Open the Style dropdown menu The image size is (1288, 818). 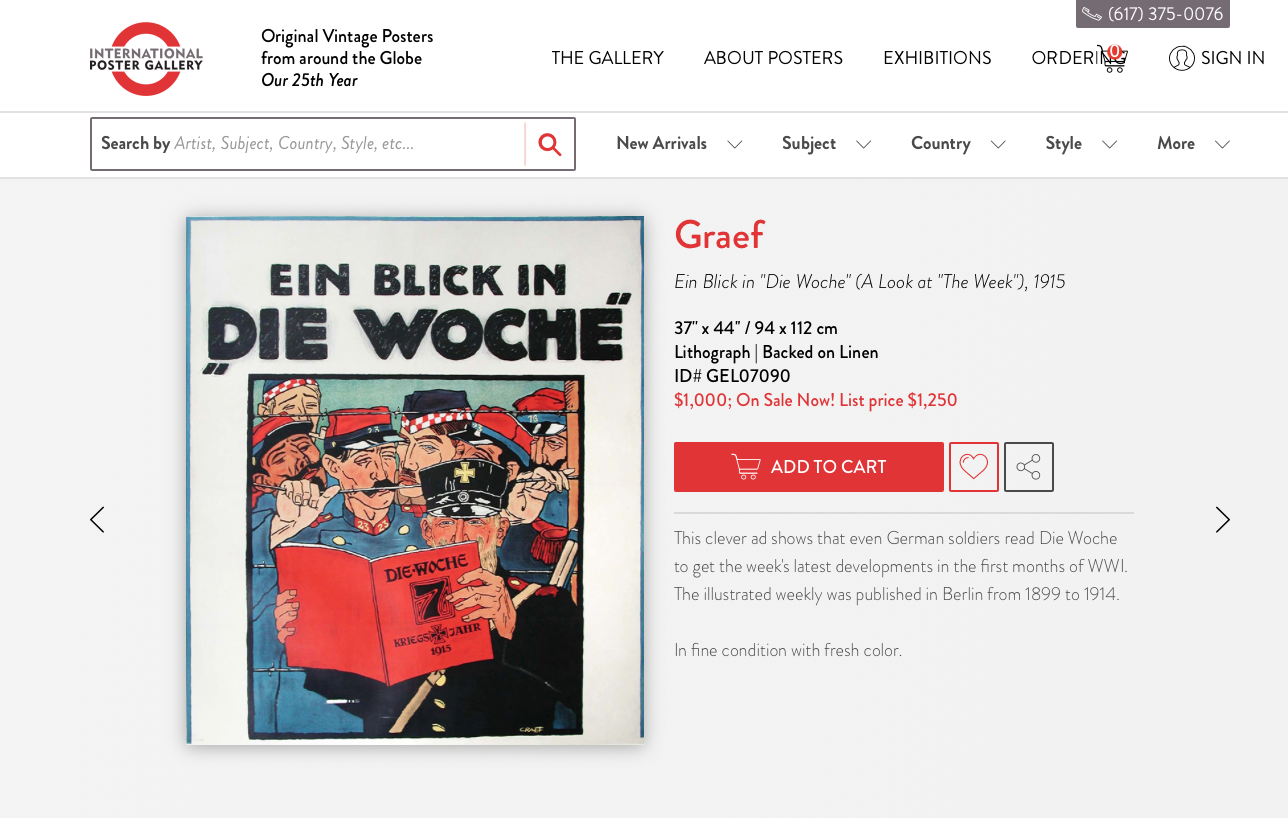(1081, 144)
